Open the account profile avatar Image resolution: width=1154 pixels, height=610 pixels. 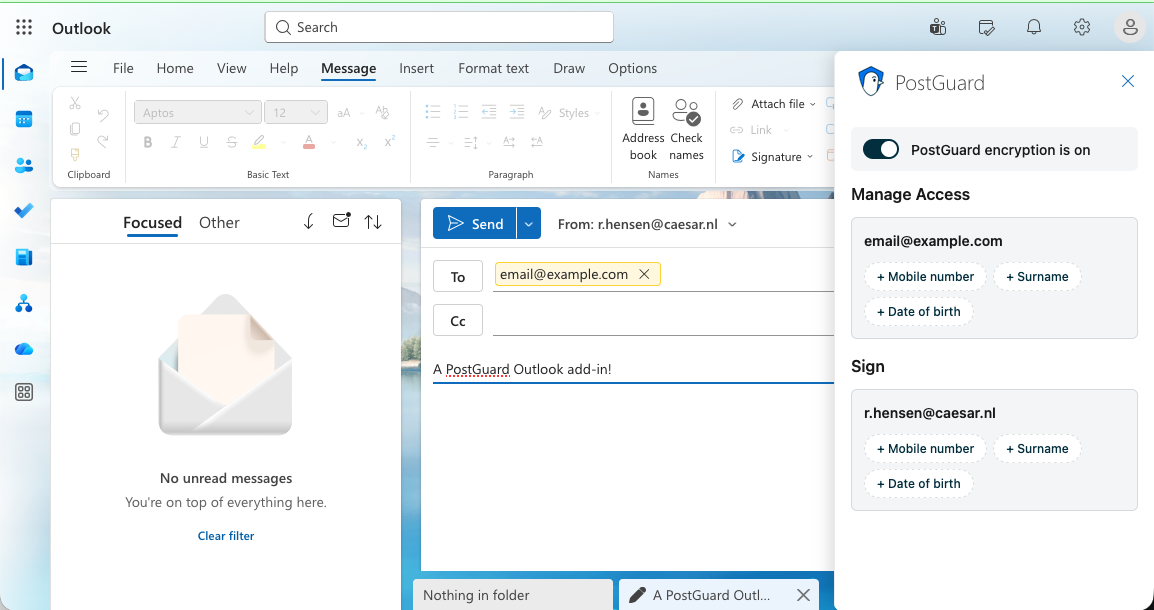[1130, 28]
